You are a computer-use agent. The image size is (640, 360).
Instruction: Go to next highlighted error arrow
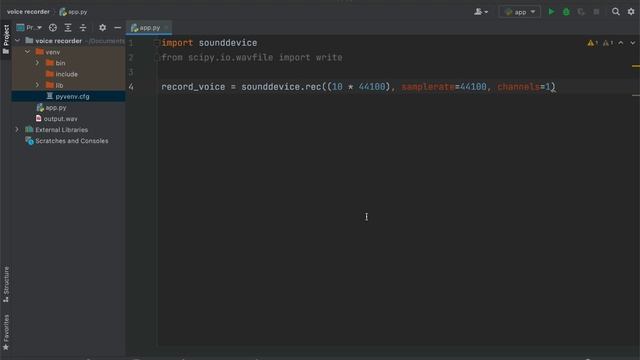click(632, 43)
